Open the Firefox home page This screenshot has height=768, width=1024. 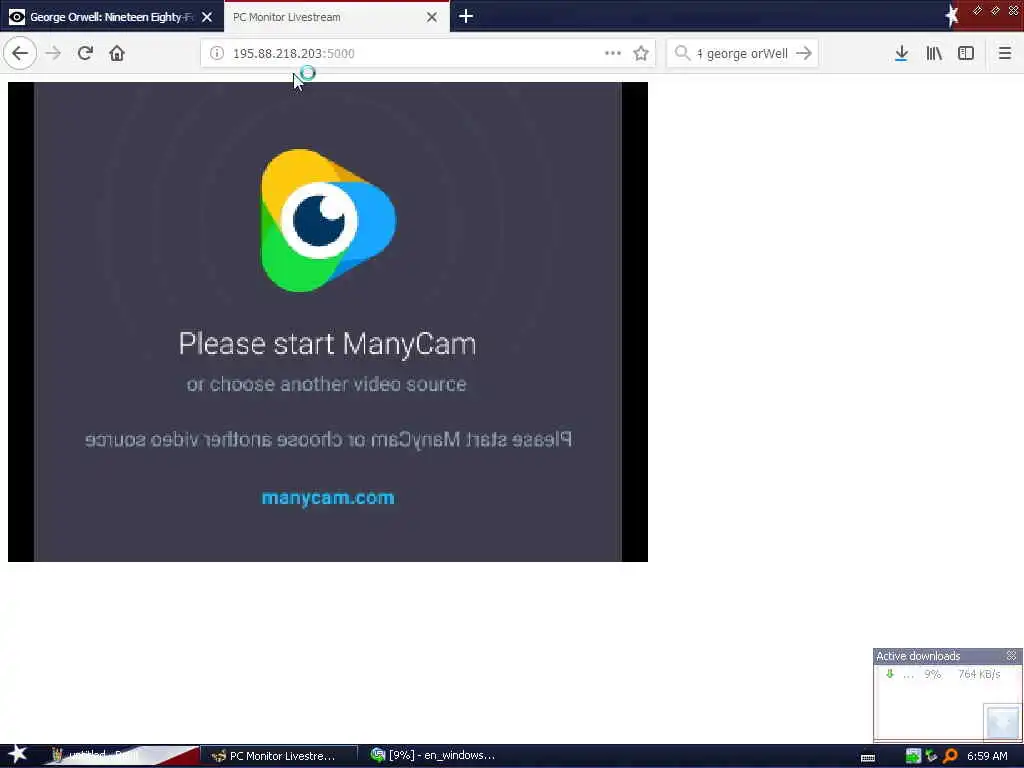tap(117, 53)
